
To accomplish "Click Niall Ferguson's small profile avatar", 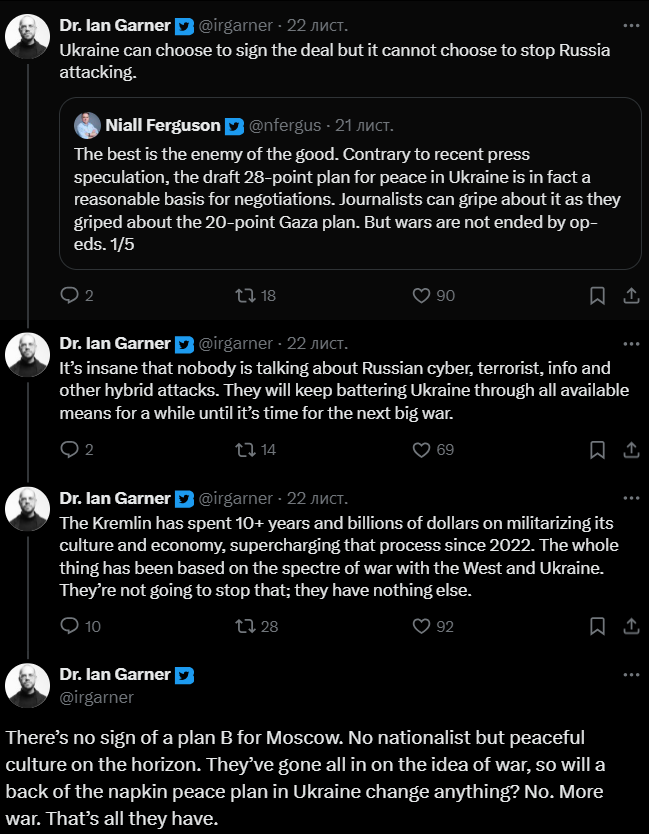I will (x=87, y=126).
